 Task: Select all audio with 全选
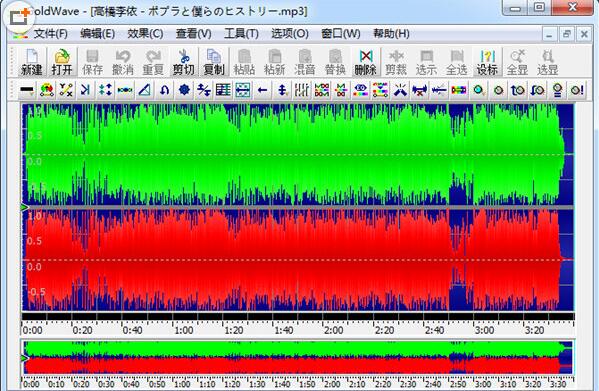457,62
